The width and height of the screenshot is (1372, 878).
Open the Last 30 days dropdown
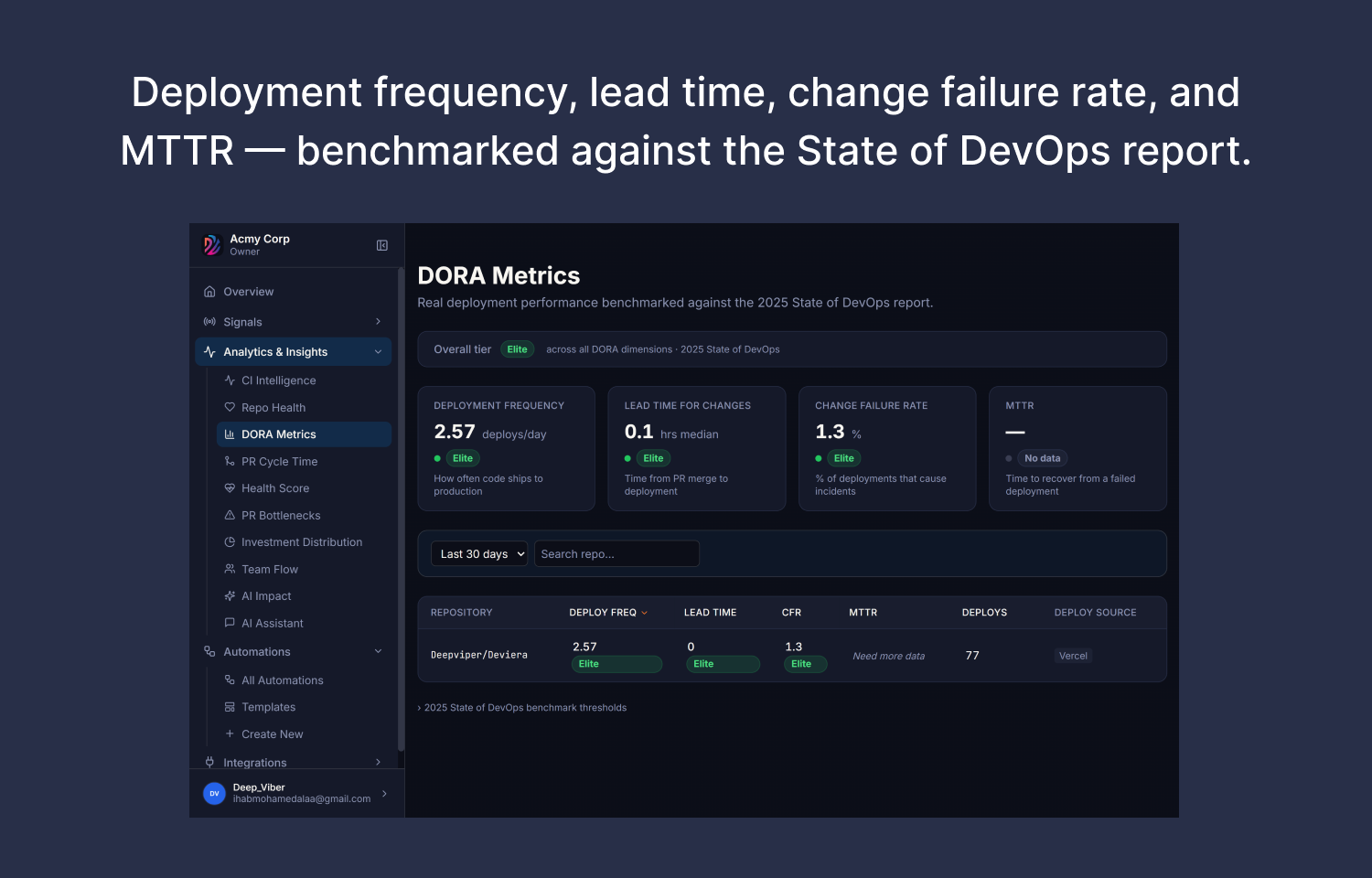479,554
